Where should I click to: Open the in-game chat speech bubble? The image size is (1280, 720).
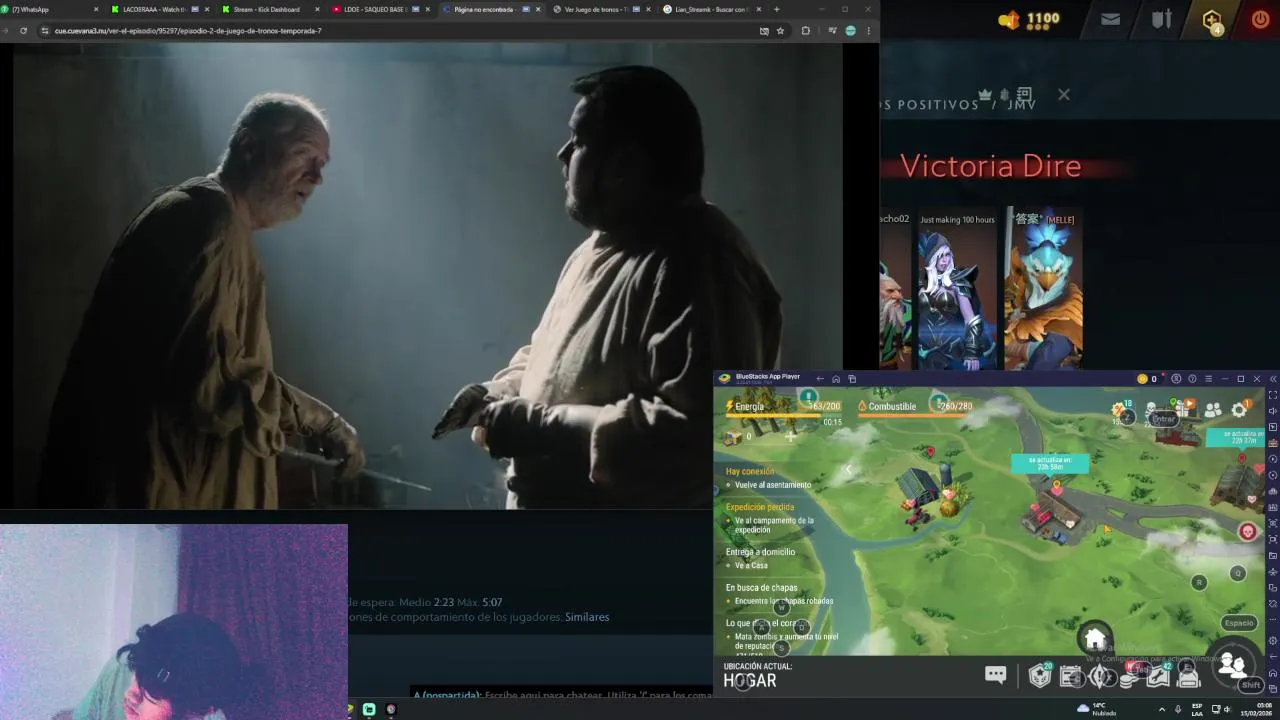point(995,675)
